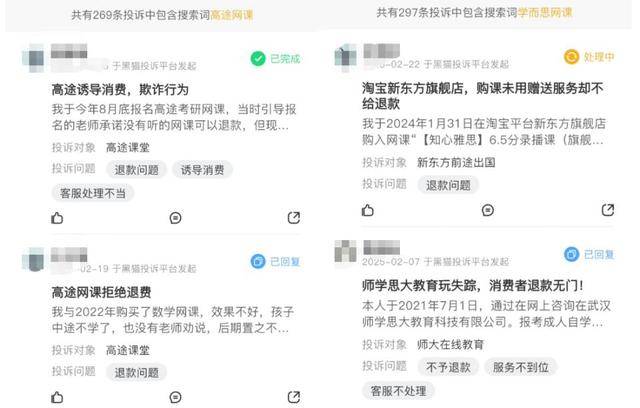Select the 诱导消费 issue tag

coord(202,170)
